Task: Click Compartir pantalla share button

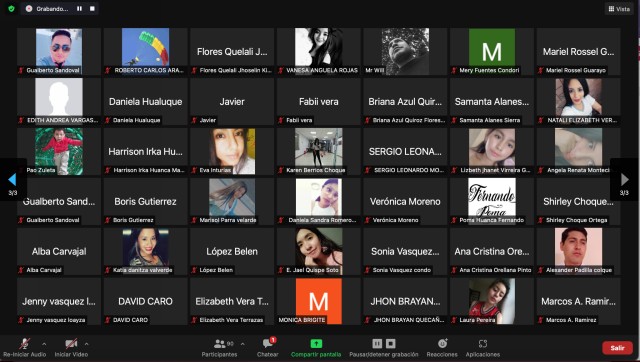Action: [316, 347]
